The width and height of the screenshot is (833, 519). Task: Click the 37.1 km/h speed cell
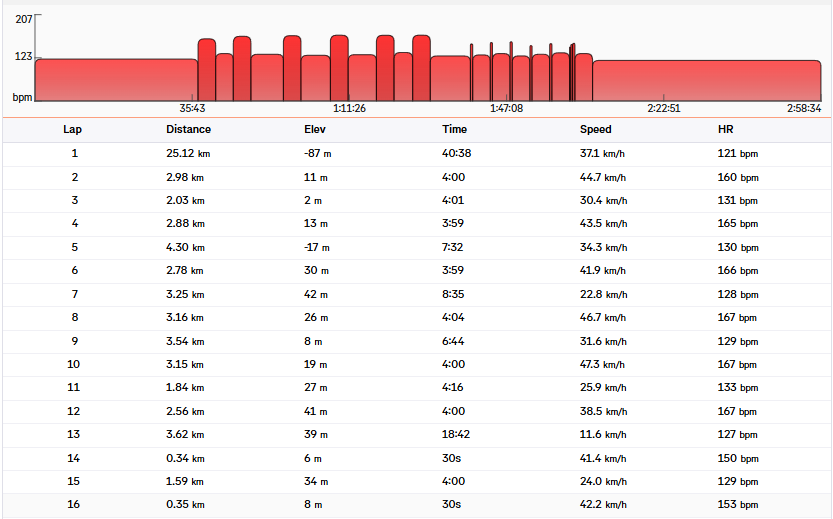click(602, 154)
